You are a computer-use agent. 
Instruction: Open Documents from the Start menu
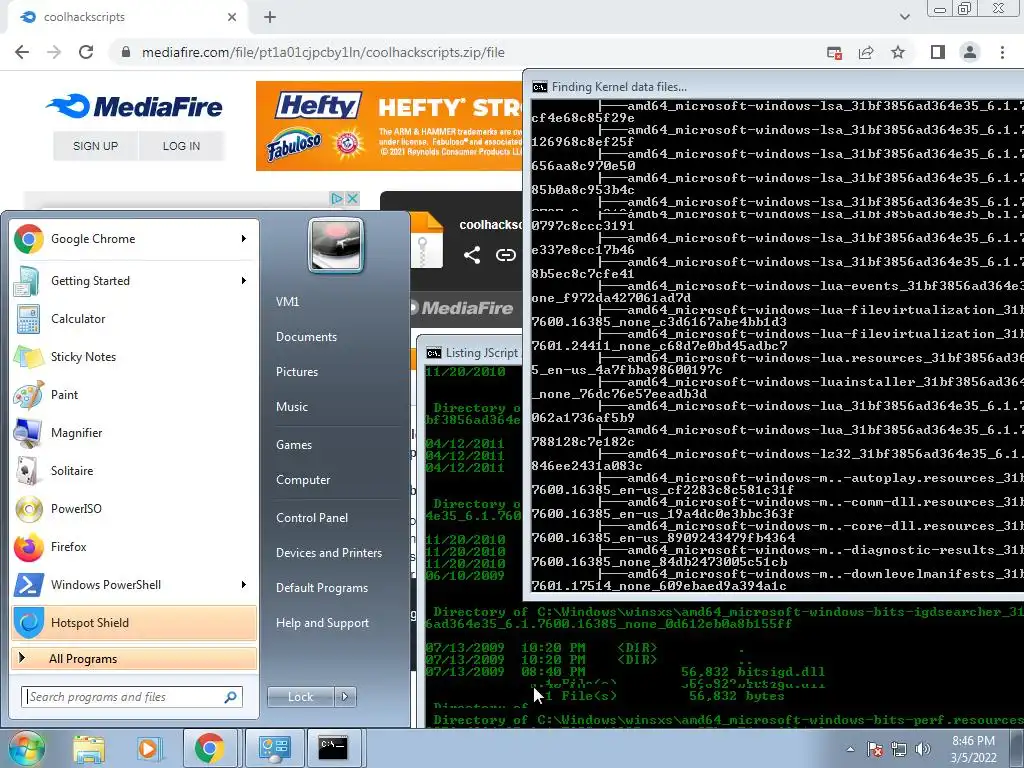(x=306, y=337)
